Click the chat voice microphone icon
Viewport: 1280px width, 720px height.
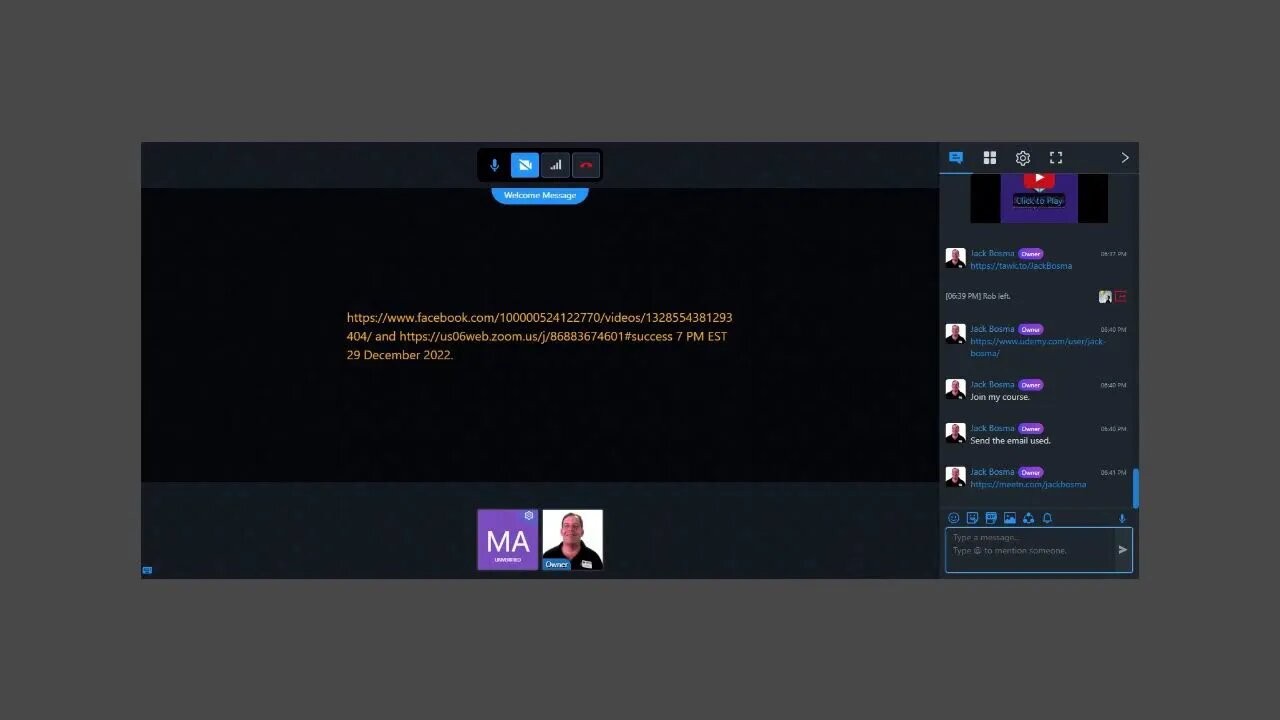pos(1122,518)
